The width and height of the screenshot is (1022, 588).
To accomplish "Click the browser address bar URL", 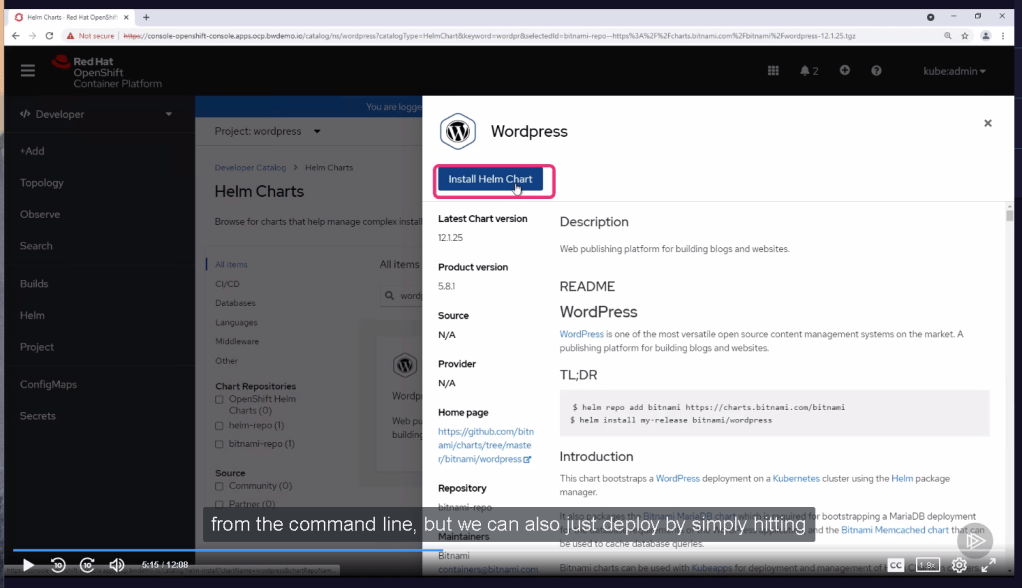I will coord(489,36).
